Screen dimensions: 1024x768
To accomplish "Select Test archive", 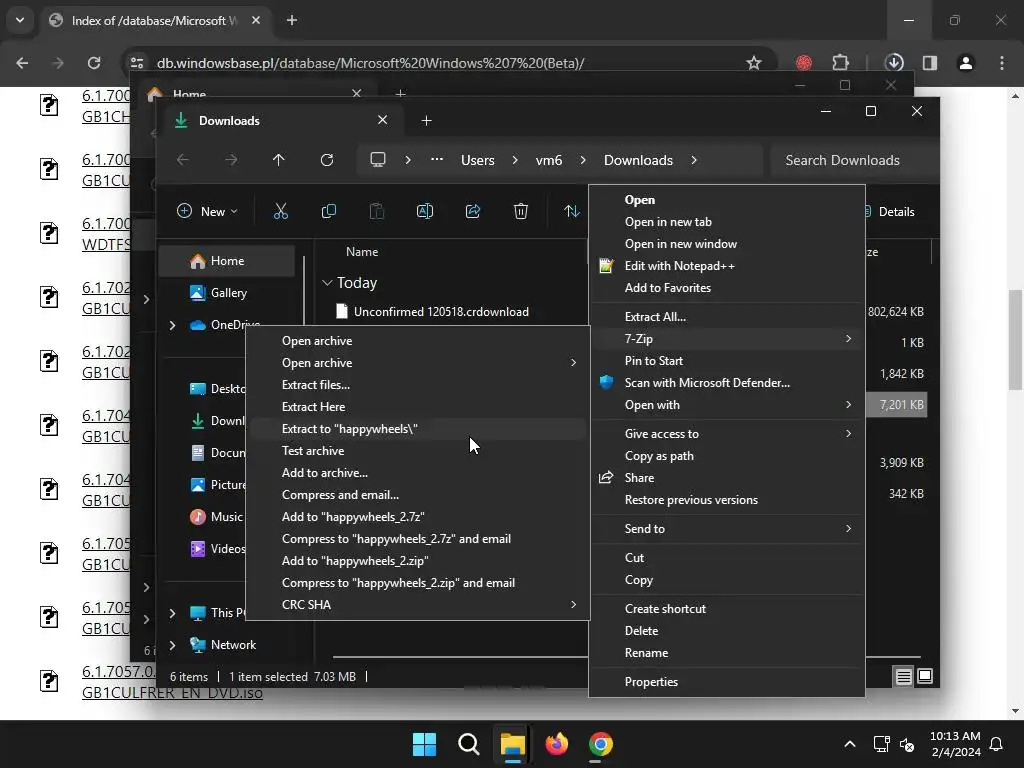I will click(x=417, y=451).
